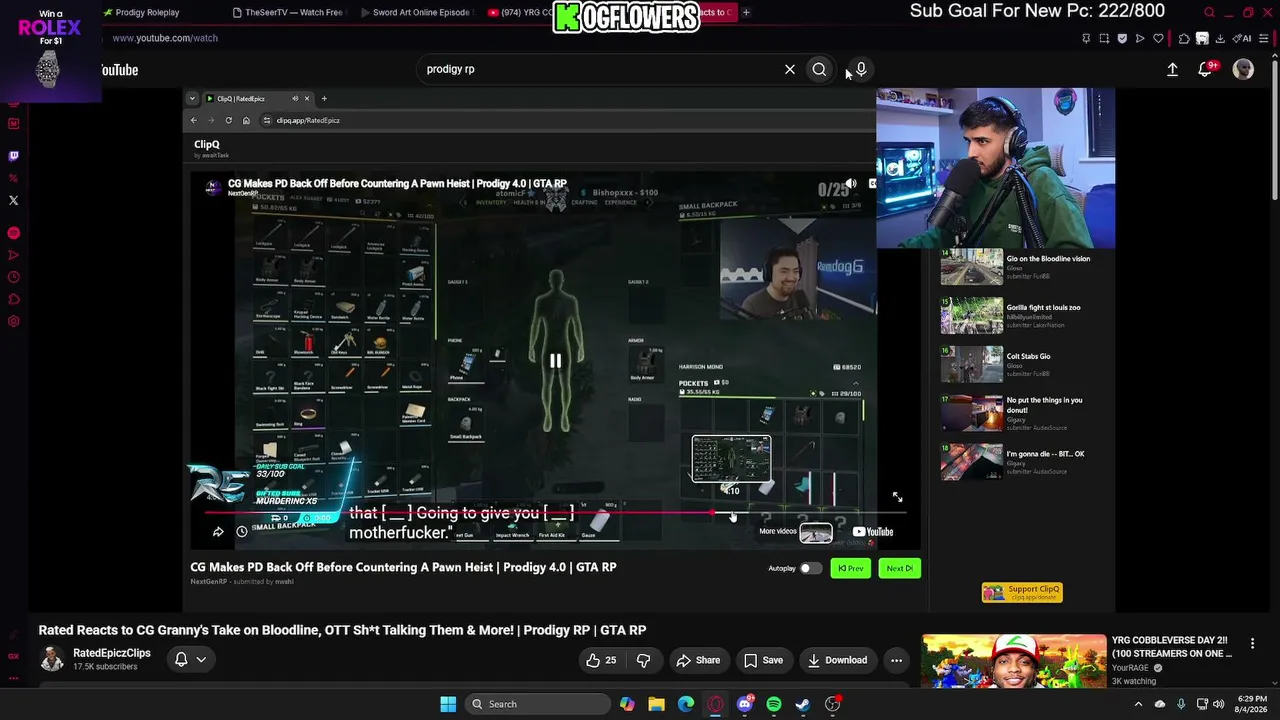Toggle the ClipQ Autoplay switch
This screenshot has width=1280, height=720.
coord(810,568)
